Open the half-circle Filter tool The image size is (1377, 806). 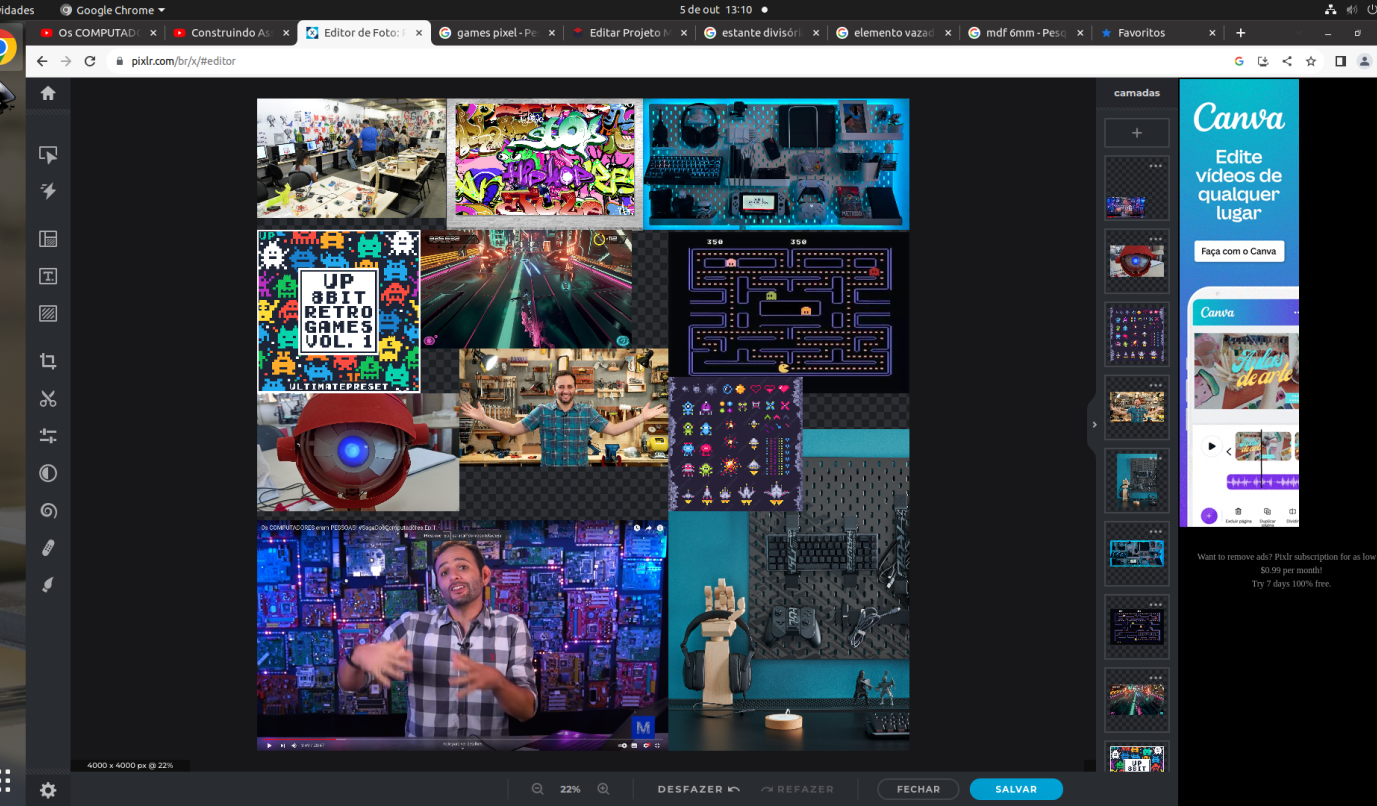click(x=48, y=473)
